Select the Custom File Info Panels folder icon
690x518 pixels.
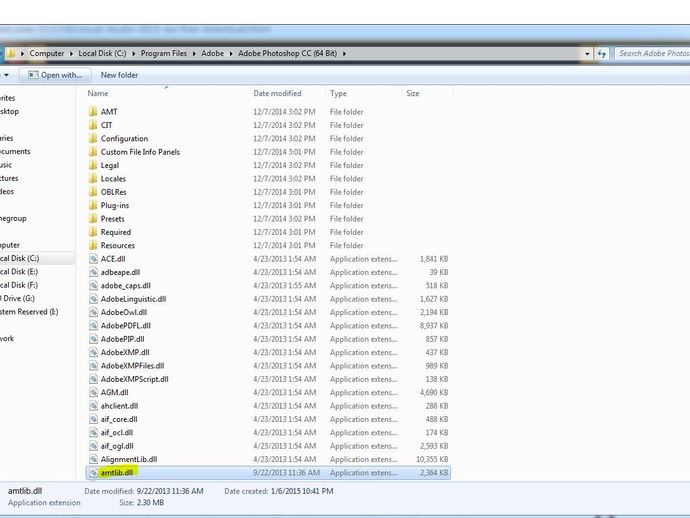pyautogui.click(x=93, y=152)
